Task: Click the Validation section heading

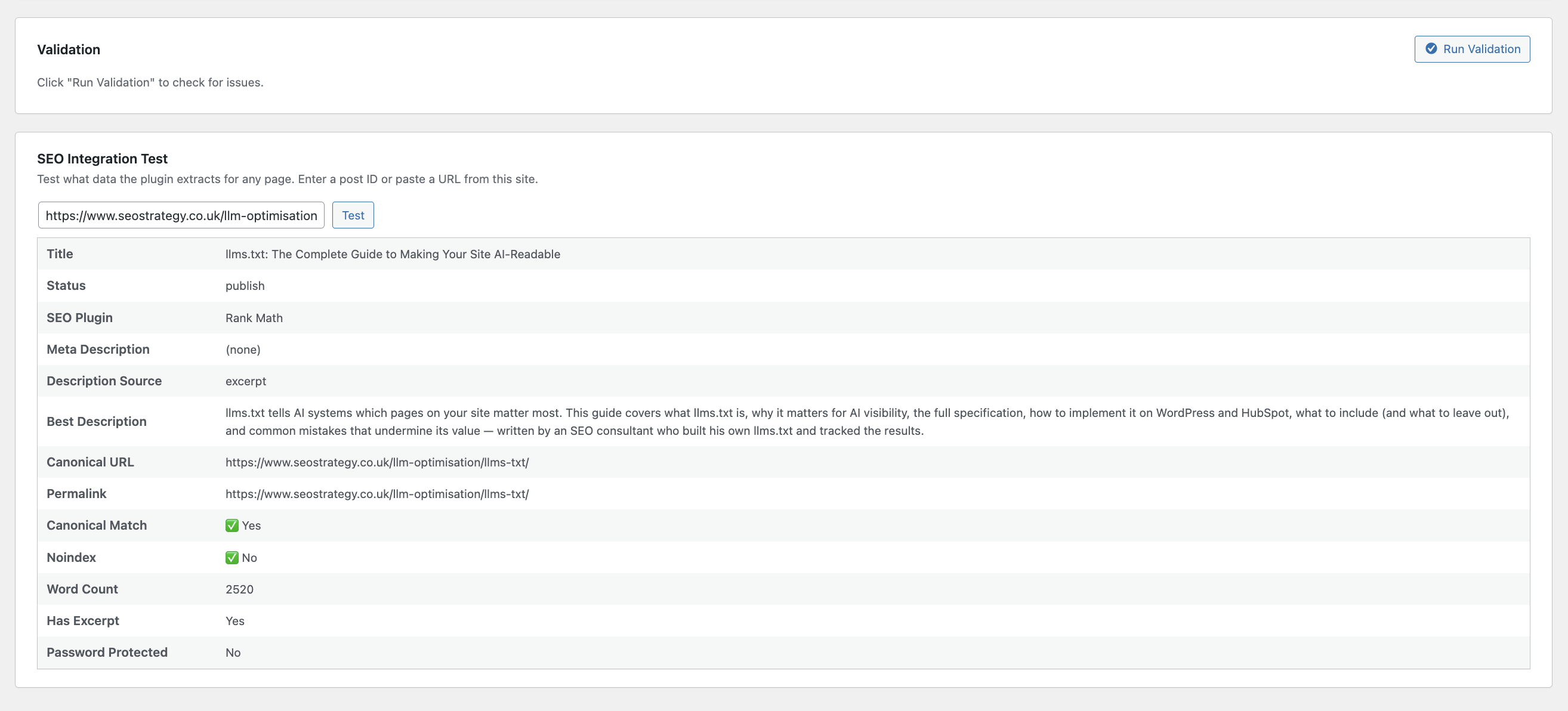Action: click(x=69, y=50)
